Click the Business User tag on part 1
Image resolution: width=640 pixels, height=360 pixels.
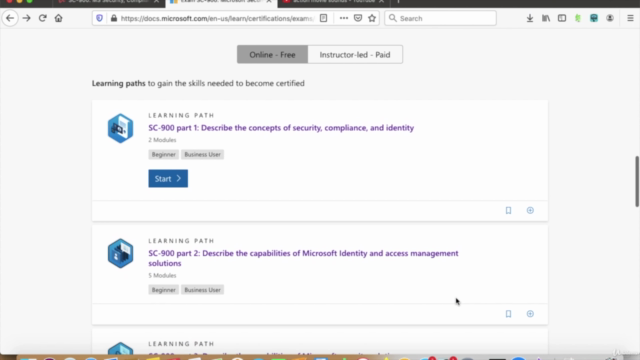[202, 155]
